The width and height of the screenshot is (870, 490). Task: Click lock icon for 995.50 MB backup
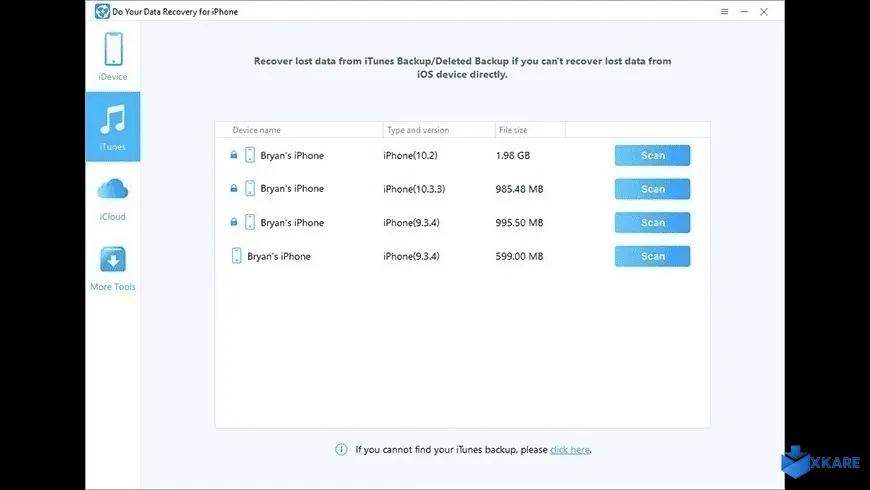click(234, 222)
